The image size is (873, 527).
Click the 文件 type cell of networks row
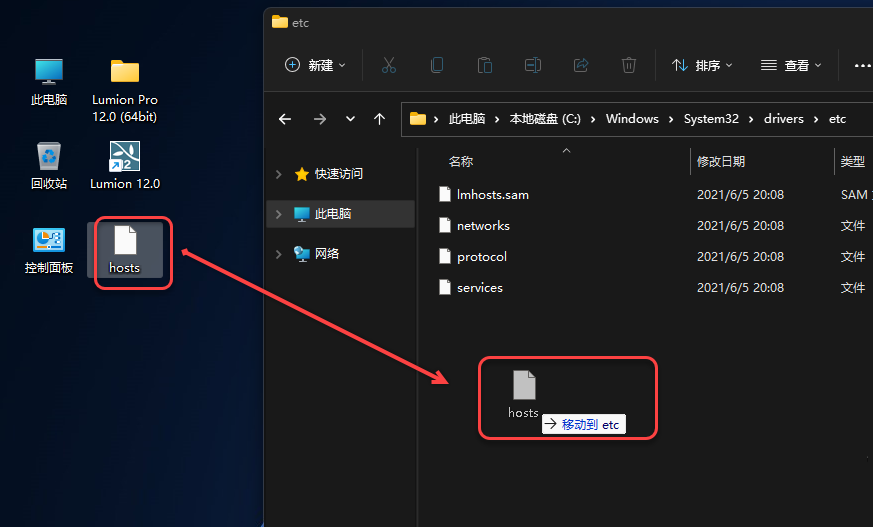(x=852, y=225)
